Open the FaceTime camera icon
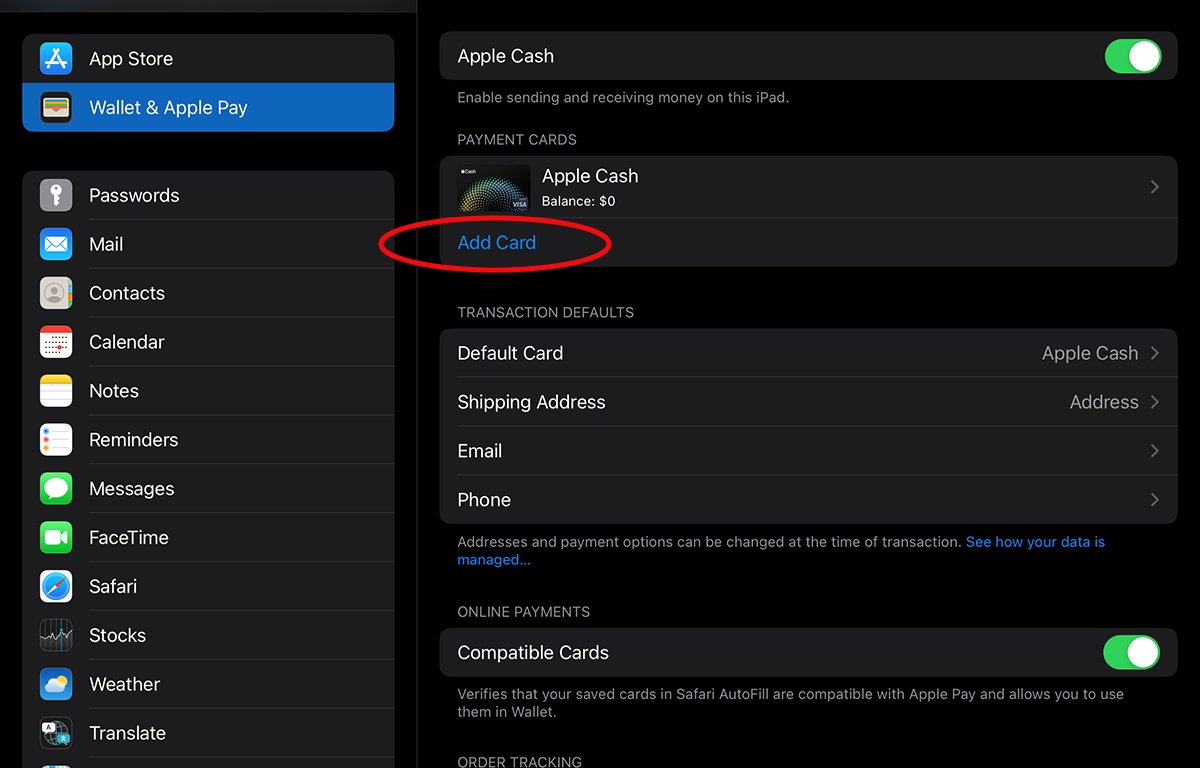The width and height of the screenshot is (1200, 768). 56,538
